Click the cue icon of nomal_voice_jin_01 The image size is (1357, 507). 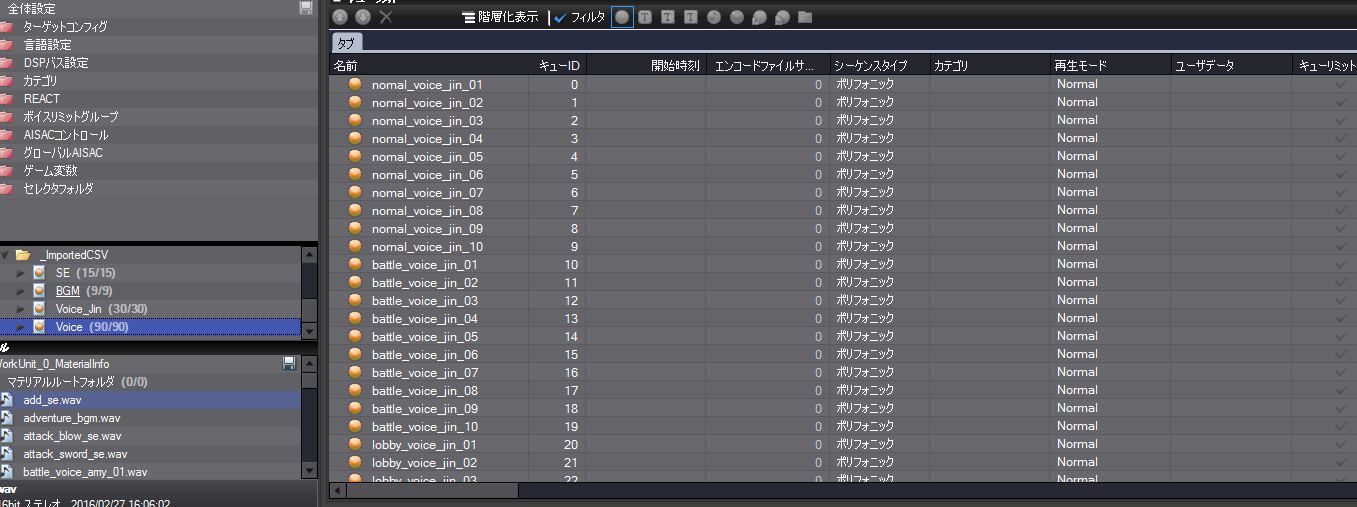tap(354, 84)
